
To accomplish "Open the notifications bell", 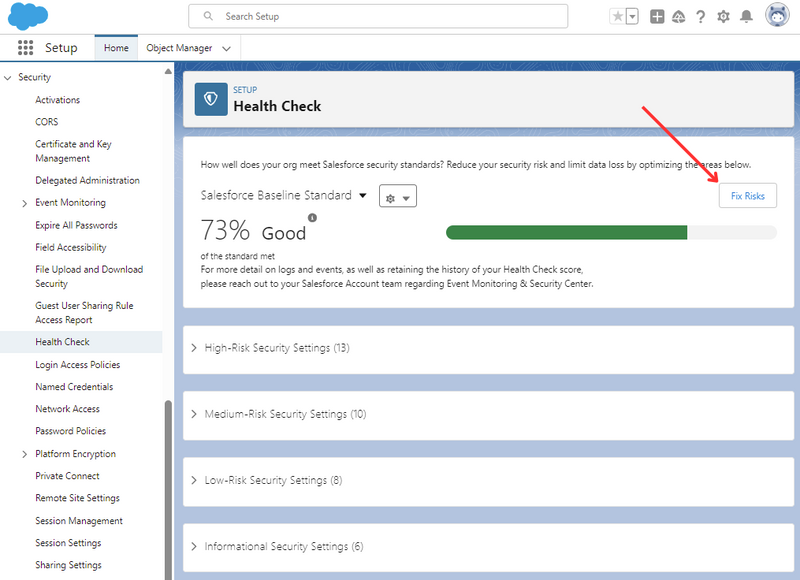I will (x=746, y=16).
